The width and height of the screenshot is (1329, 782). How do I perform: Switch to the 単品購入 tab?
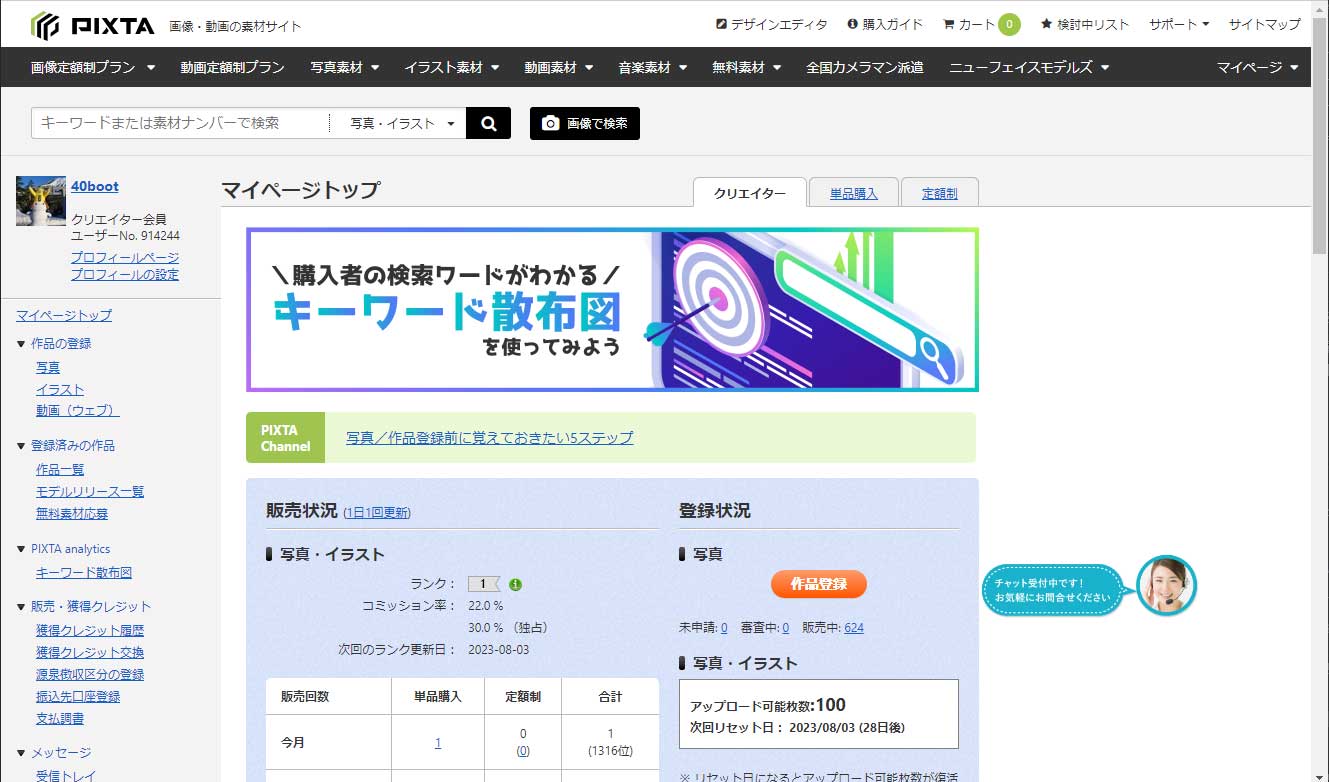click(853, 193)
